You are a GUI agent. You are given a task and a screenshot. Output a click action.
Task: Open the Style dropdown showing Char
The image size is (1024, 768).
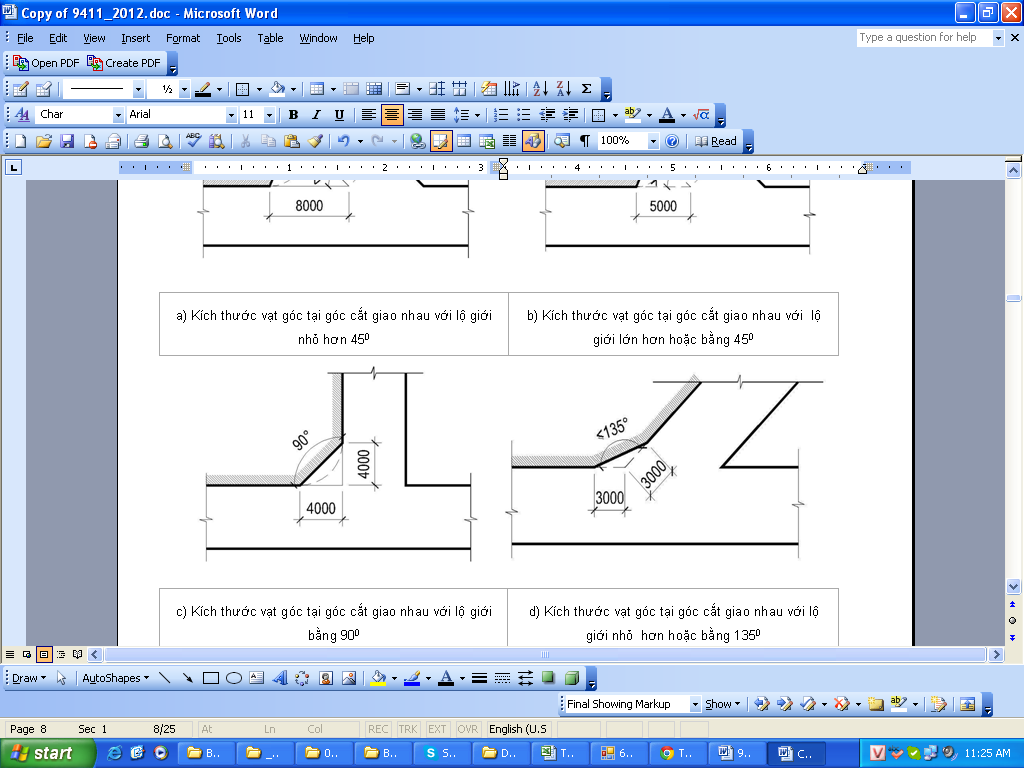pos(118,115)
